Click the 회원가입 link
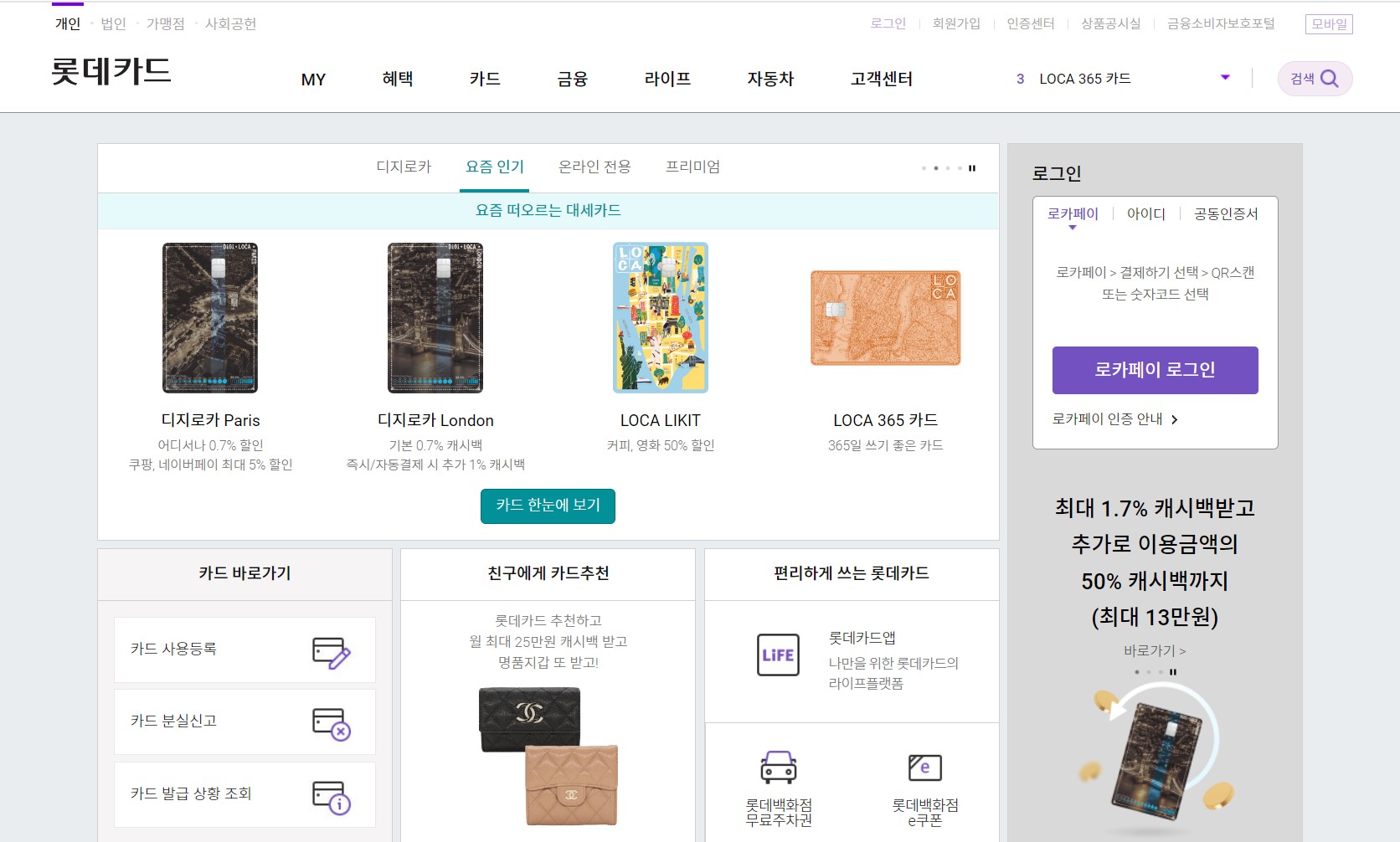1400x842 pixels. point(956,23)
